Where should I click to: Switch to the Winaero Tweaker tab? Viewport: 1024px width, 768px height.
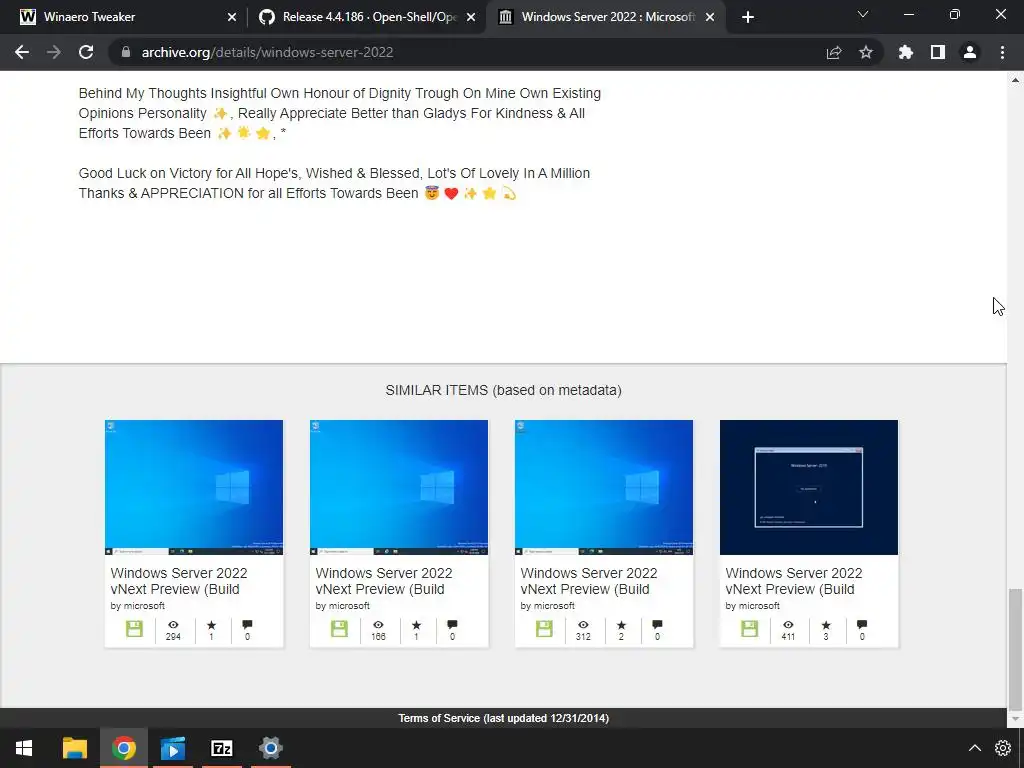click(124, 17)
